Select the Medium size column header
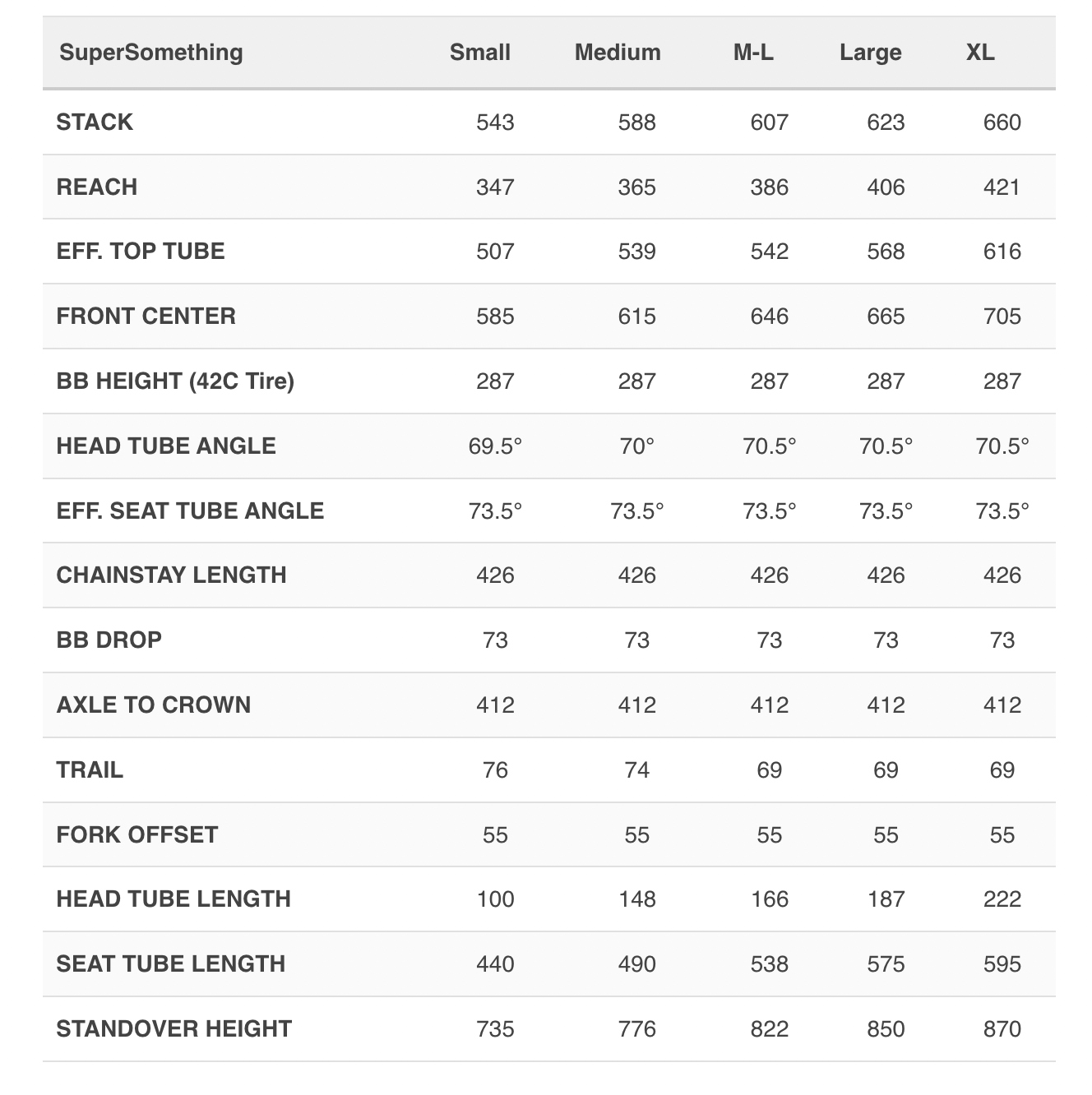Screen dimensions: 1092x1095 pyautogui.click(x=618, y=53)
